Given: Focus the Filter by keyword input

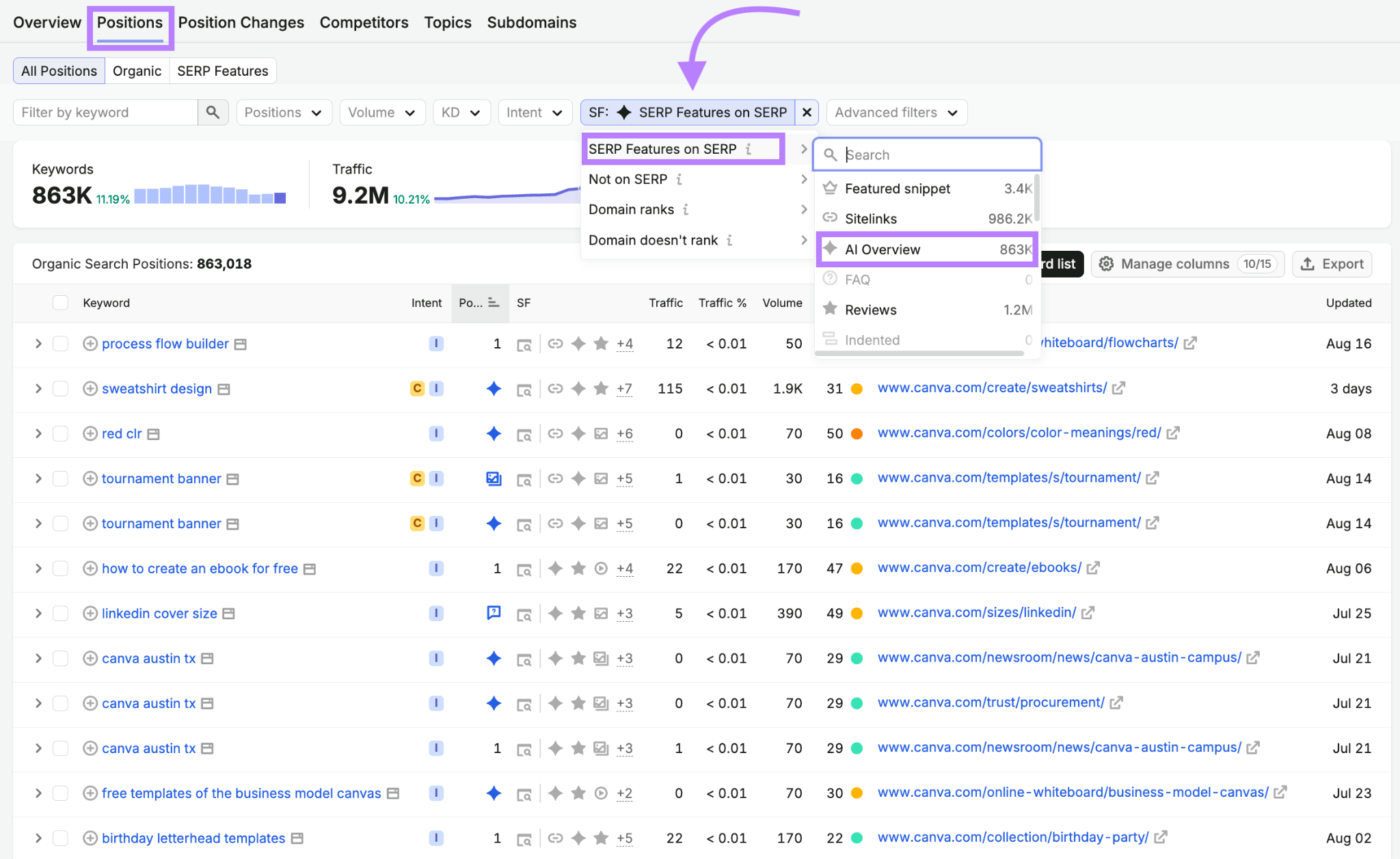Looking at the screenshot, I should 106,112.
